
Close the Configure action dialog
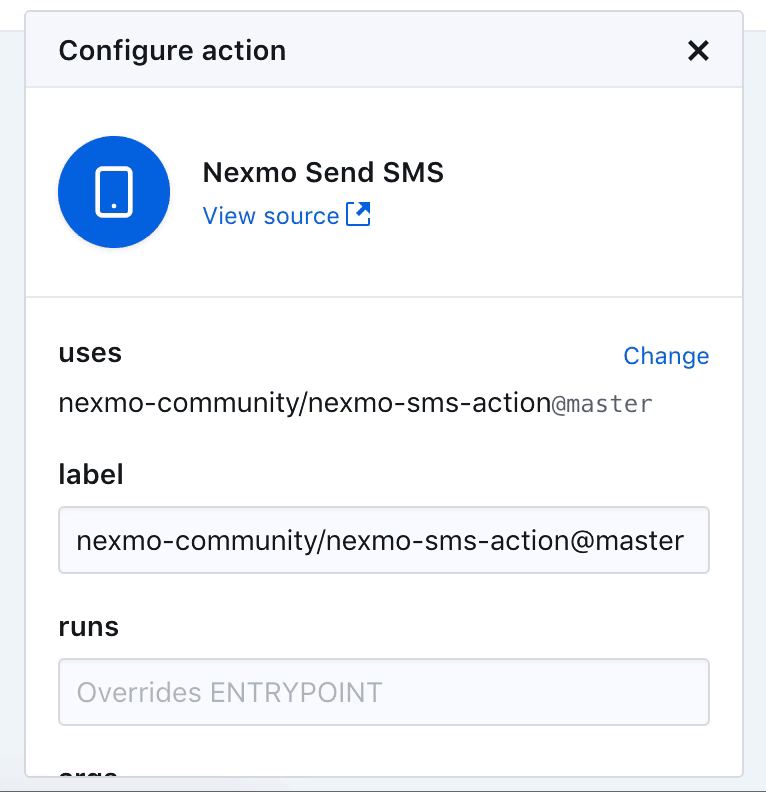(698, 51)
